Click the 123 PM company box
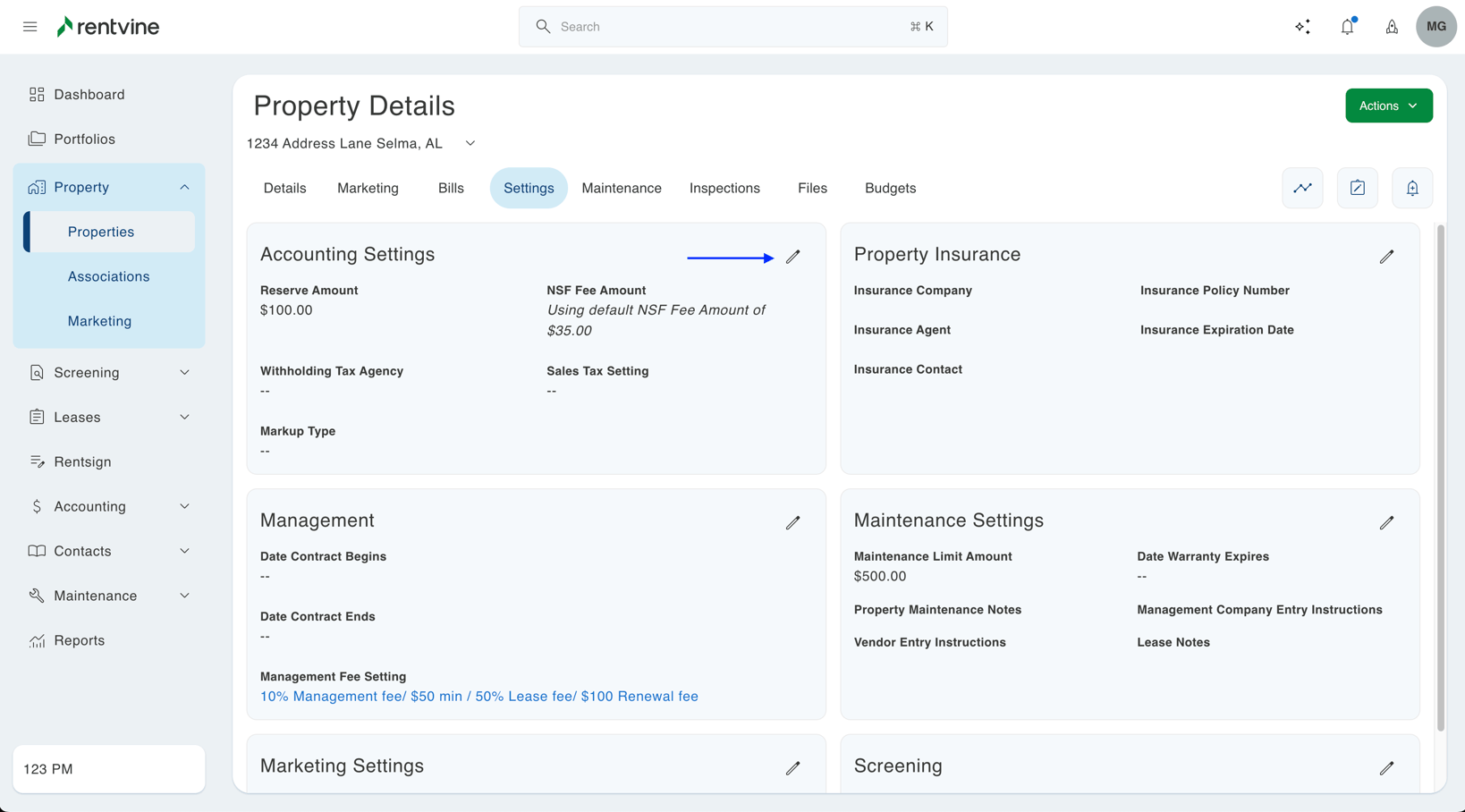Screen dimensions: 1465x812 pyautogui.click(x=109, y=769)
